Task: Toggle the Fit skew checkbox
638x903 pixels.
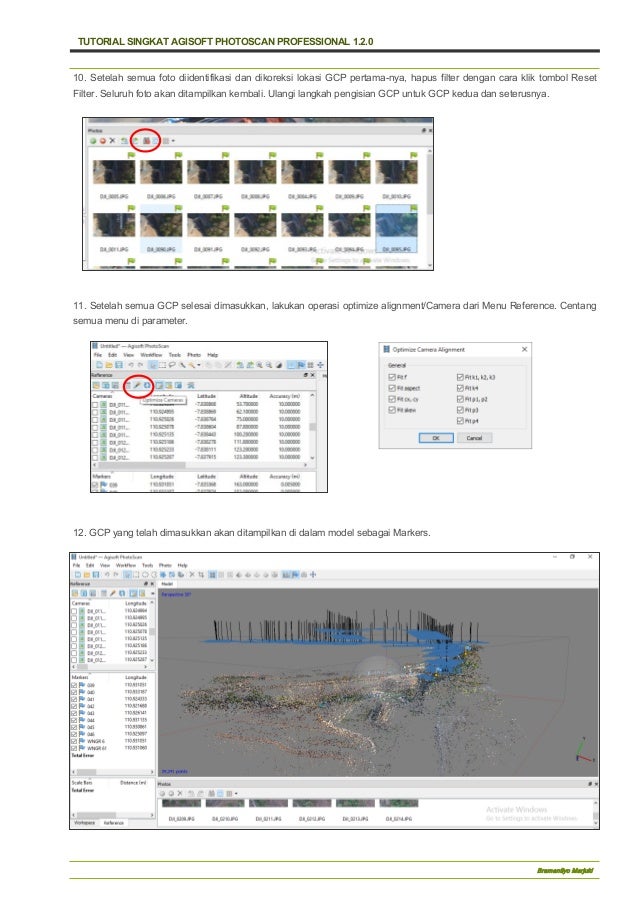Action: point(392,410)
